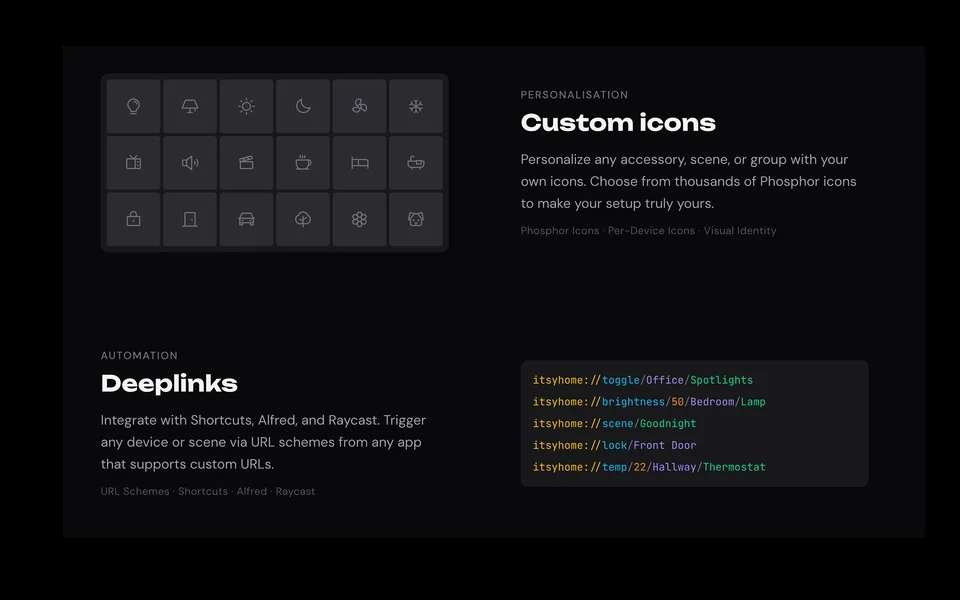Click the temp/22/Hallway/Thermostat URL line
960x600 pixels.
coord(649,467)
